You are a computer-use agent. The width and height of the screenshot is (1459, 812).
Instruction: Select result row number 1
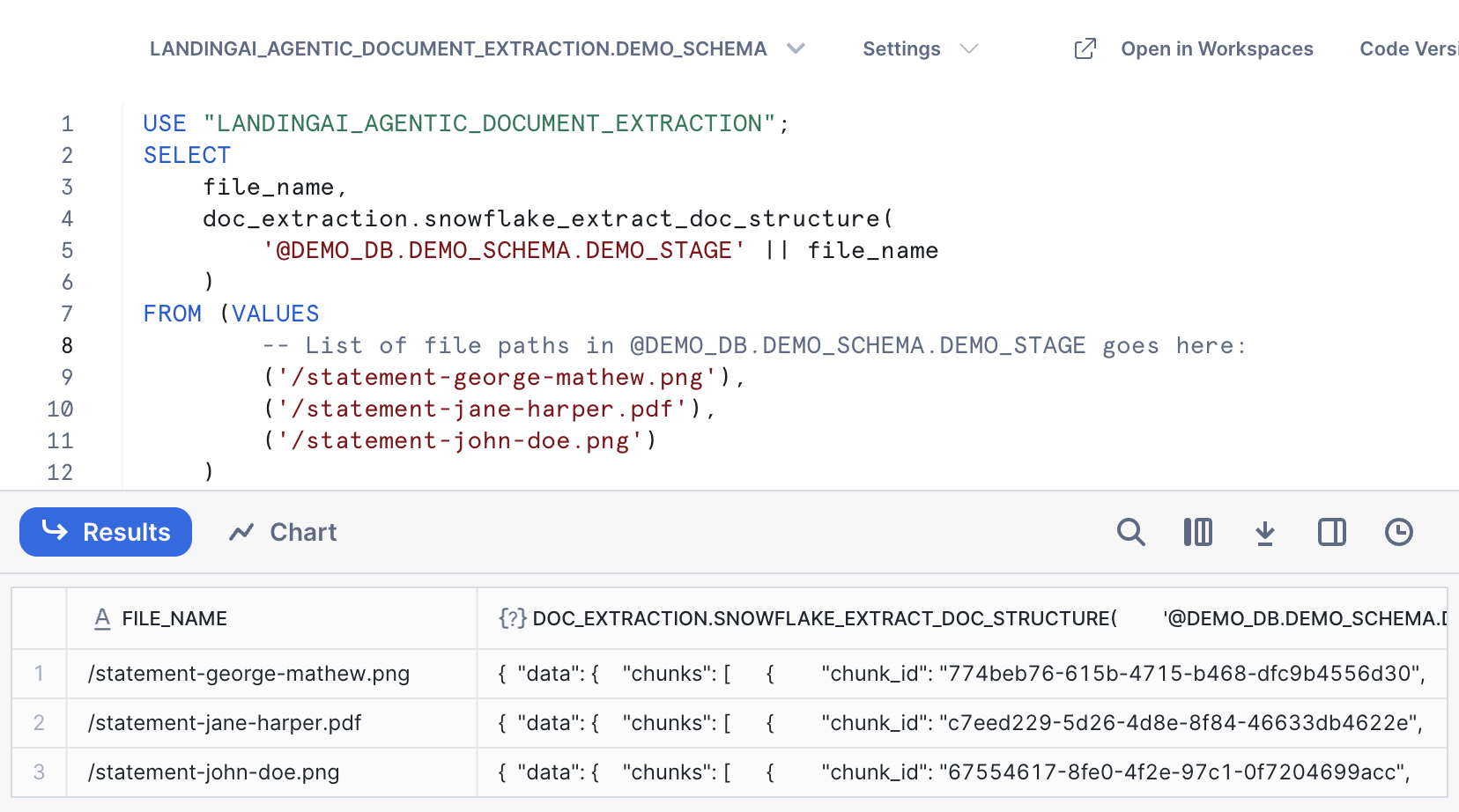tap(39, 674)
